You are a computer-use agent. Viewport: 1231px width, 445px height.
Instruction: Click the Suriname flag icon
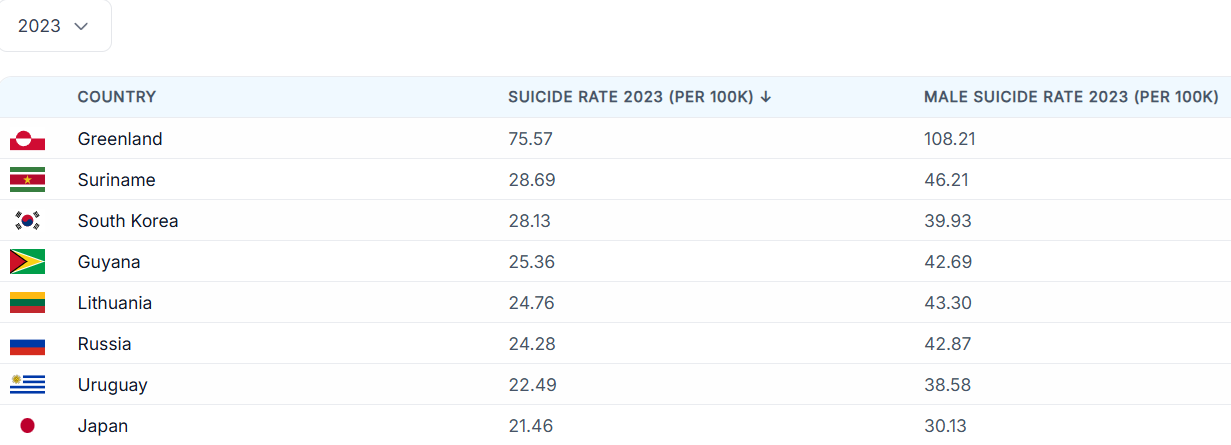point(27,180)
